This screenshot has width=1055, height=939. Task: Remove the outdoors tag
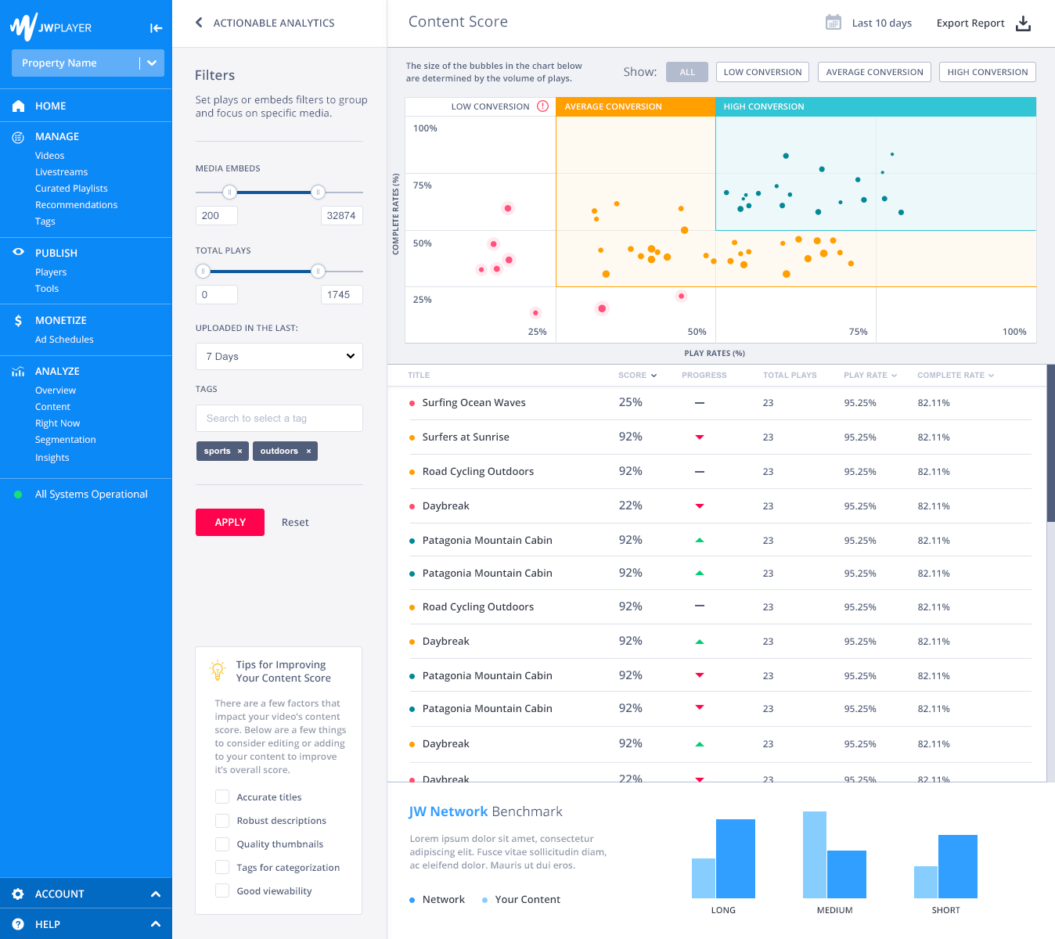[x=309, y=451]
